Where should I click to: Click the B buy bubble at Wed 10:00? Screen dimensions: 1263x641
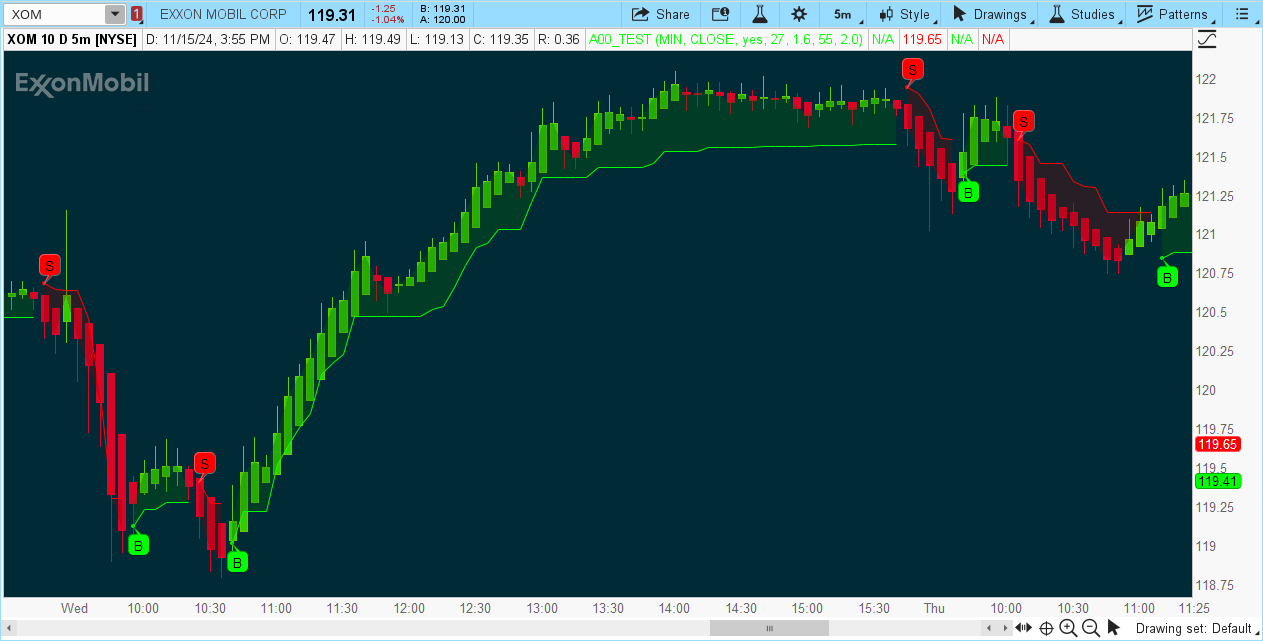tap(139, 545)
